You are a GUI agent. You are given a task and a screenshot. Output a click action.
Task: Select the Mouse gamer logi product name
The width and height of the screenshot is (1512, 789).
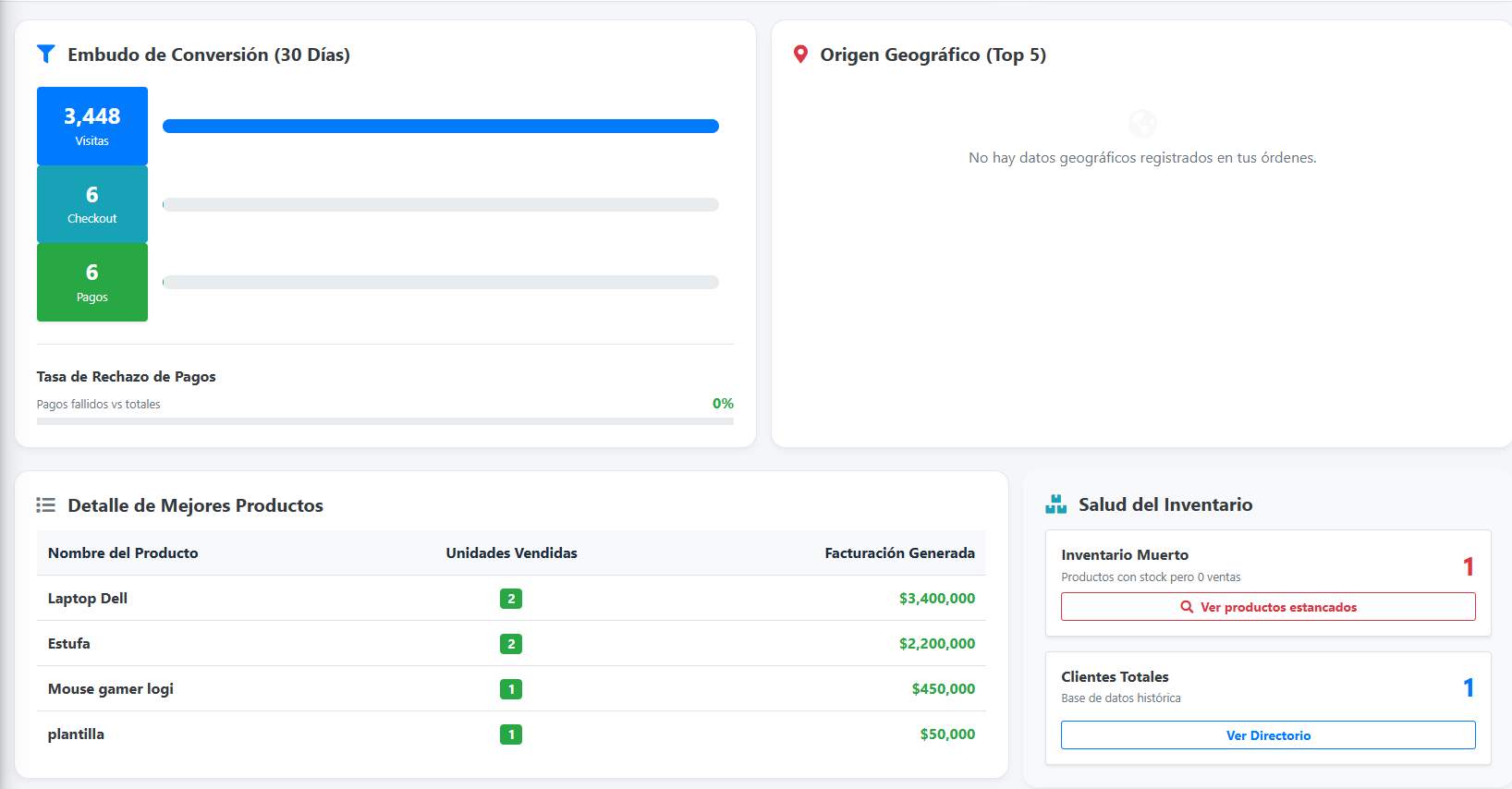111,688
